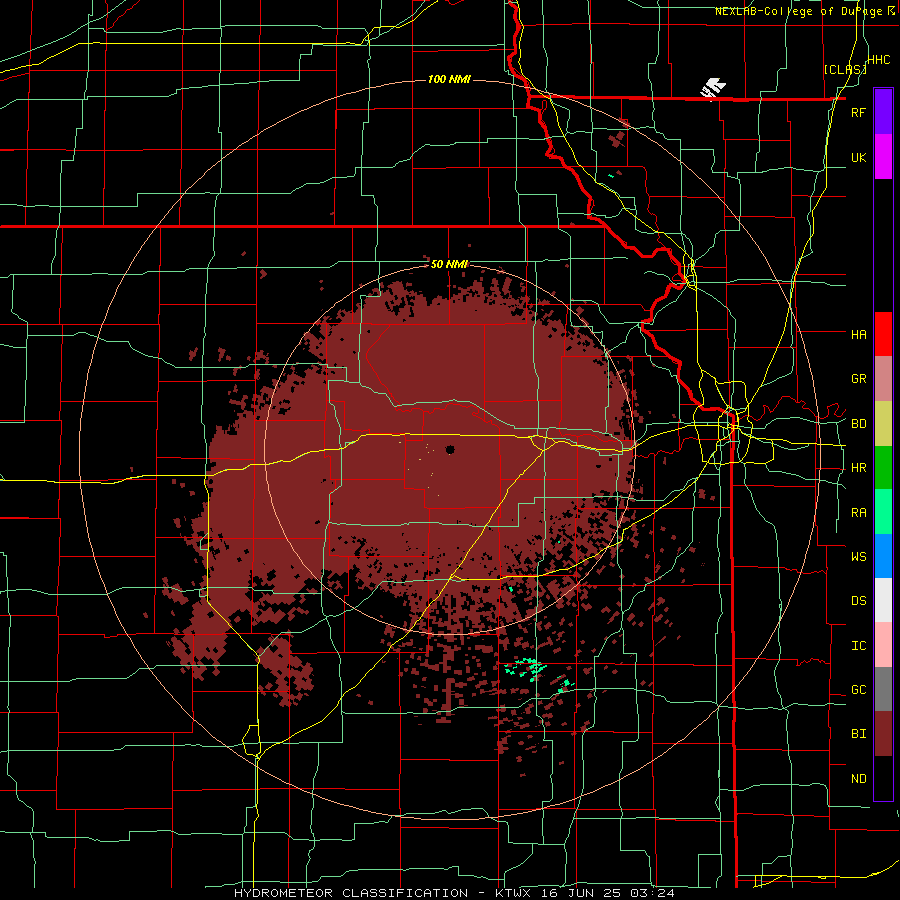Pick the light green RA rain swatch
Screen dimensions: 900x900
(883, 512)
